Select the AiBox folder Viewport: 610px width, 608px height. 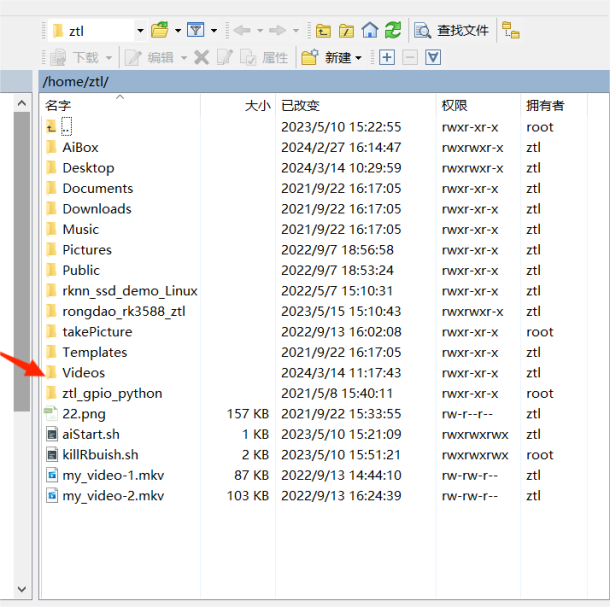tap(80, 147)
